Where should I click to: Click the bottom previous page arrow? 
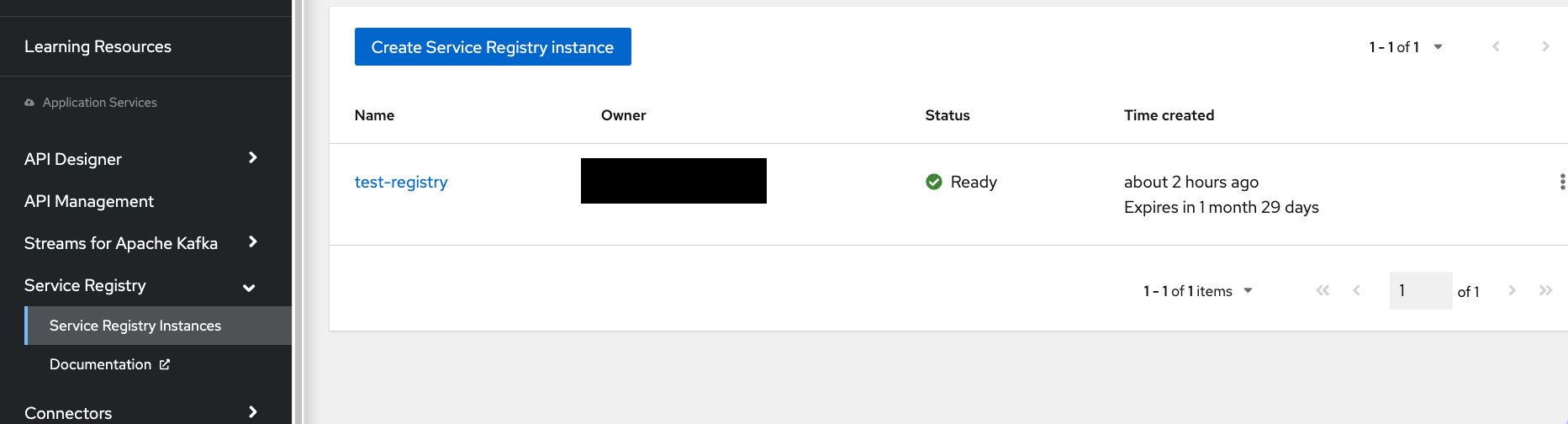coord(1356,290)
